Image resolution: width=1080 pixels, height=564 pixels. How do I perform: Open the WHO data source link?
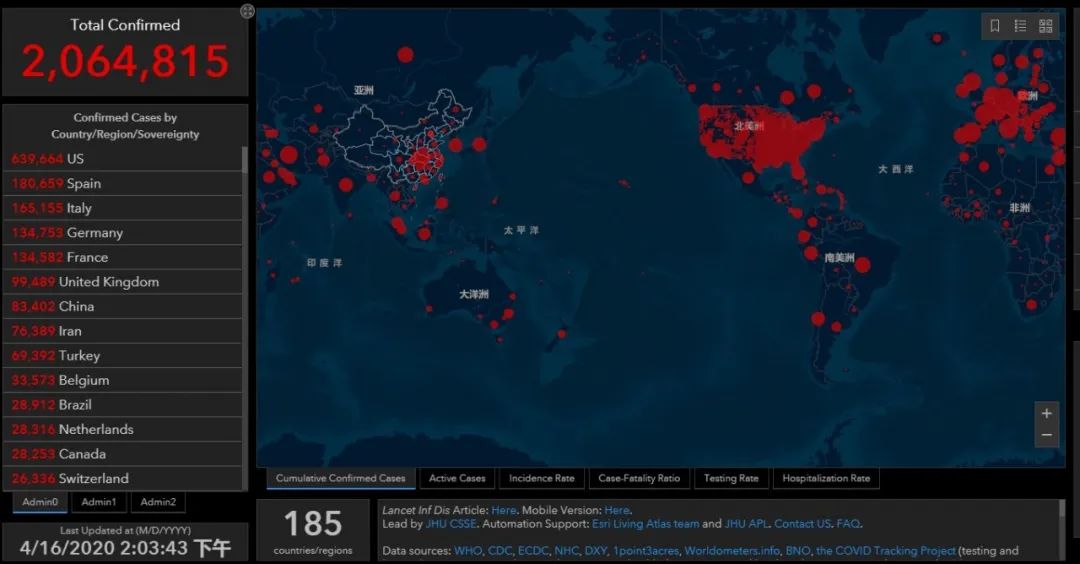pos(468,551)
